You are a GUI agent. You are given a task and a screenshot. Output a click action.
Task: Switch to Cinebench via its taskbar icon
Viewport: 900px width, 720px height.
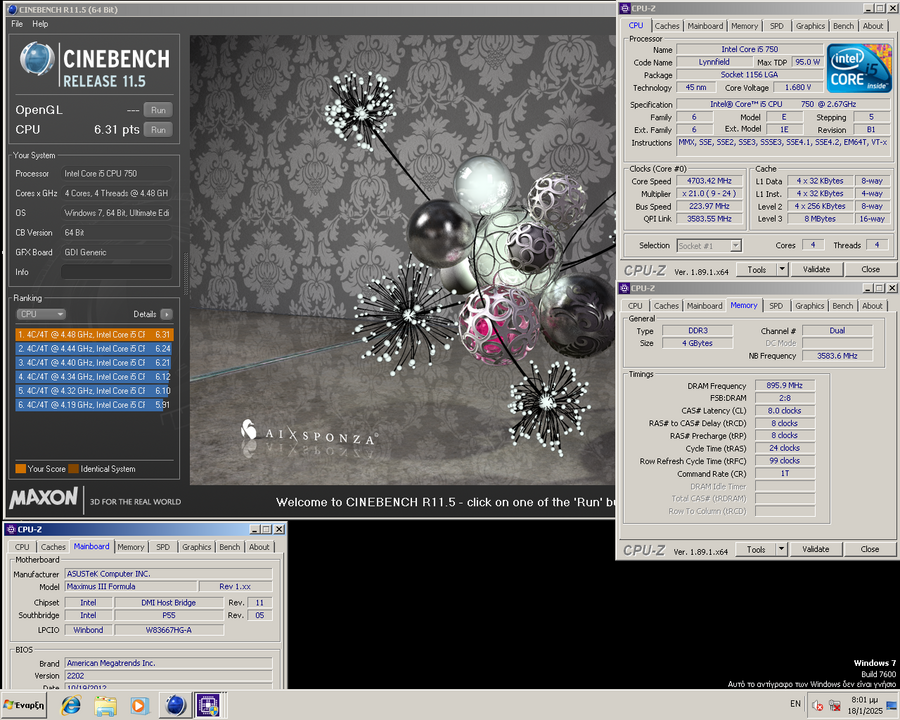[175, 704]
